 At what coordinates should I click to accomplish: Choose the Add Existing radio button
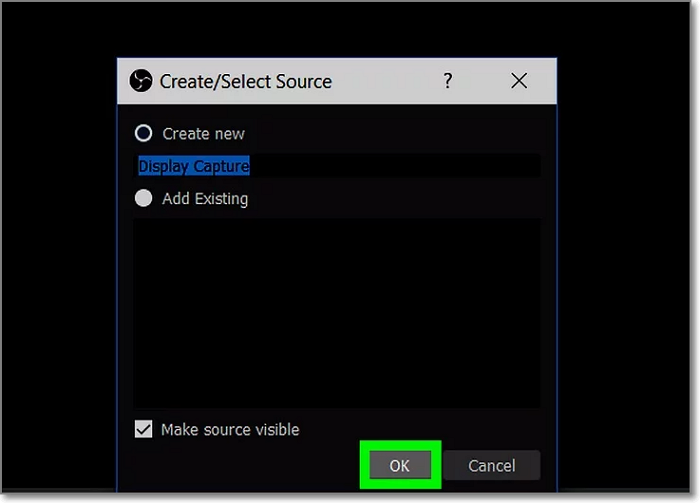coord(144,198)
